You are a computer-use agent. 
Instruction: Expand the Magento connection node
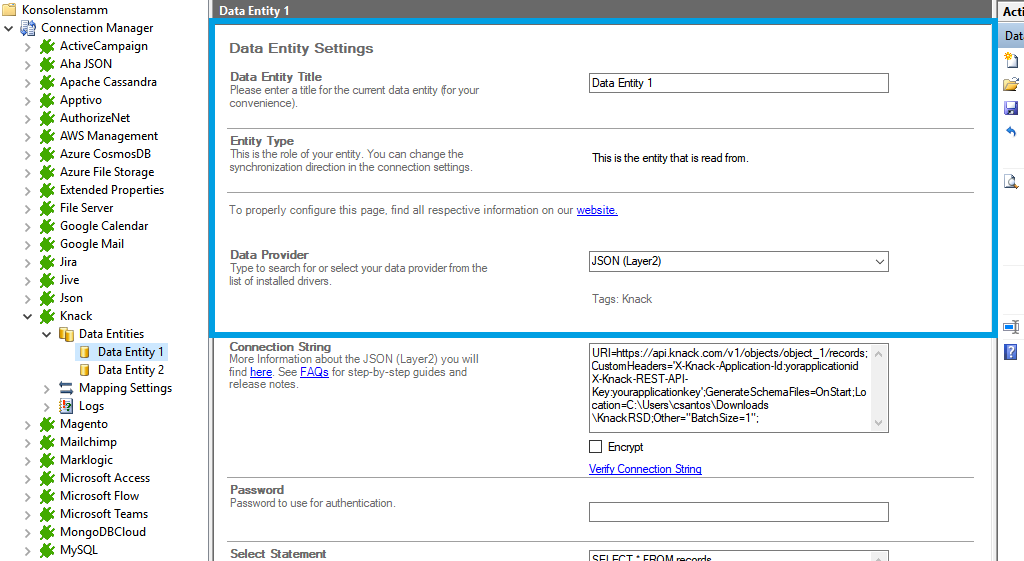[x=28, y=424]
